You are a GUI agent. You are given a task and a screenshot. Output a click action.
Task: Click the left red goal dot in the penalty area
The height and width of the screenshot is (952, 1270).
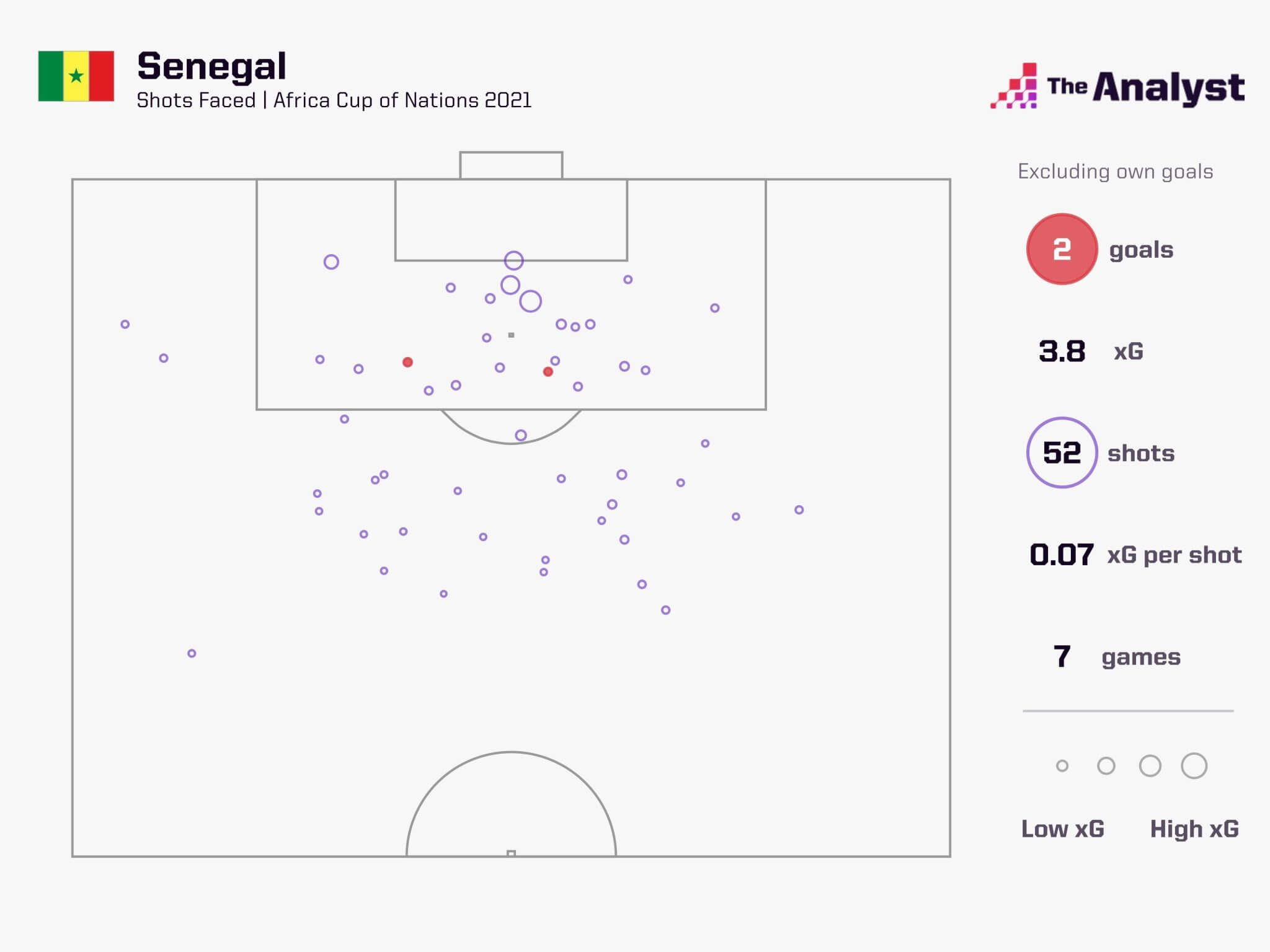(x=407, y=362)
